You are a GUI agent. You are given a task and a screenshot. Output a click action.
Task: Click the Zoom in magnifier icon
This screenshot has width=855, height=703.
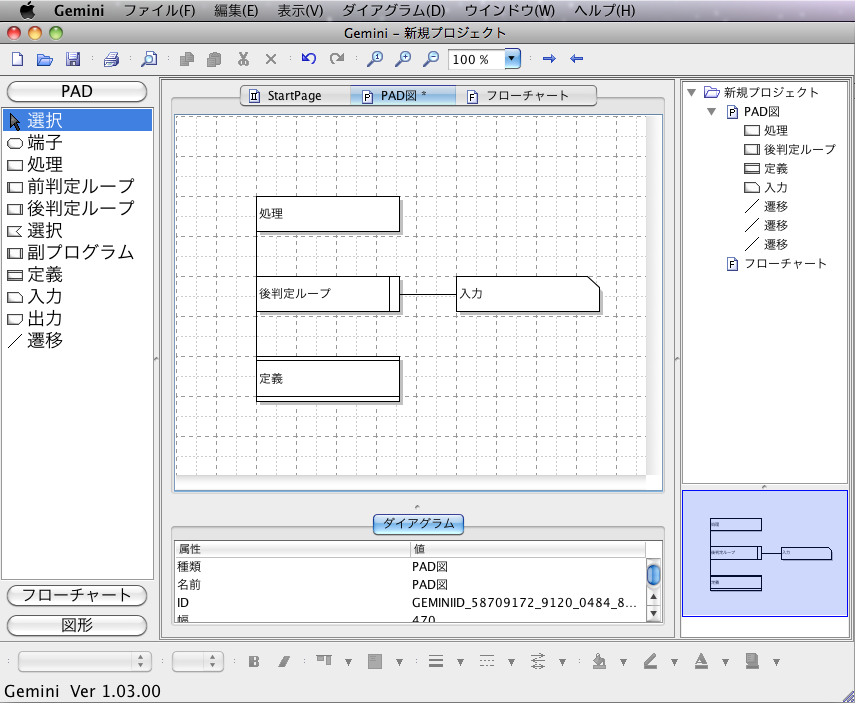(402, 58)
